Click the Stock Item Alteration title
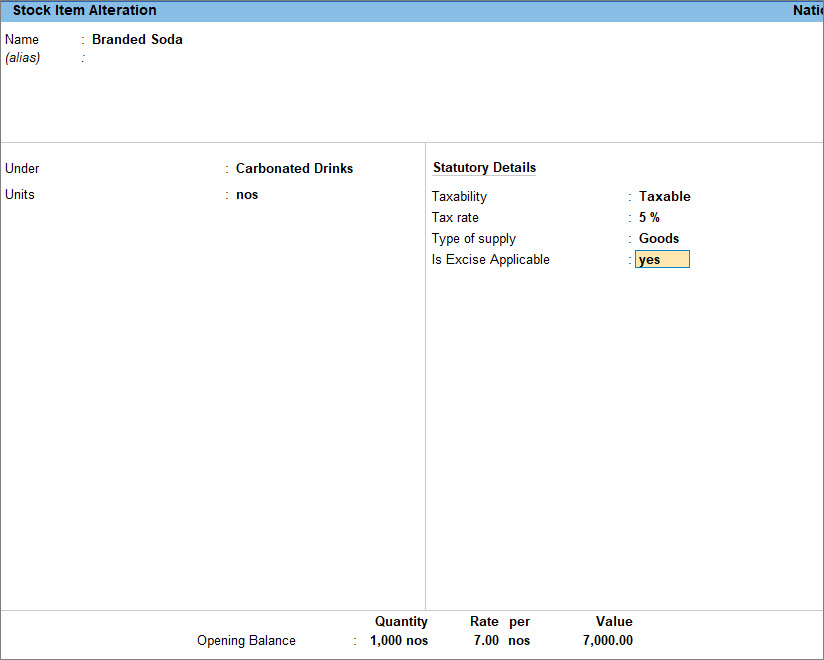824x660 pixels. (85, 11)
